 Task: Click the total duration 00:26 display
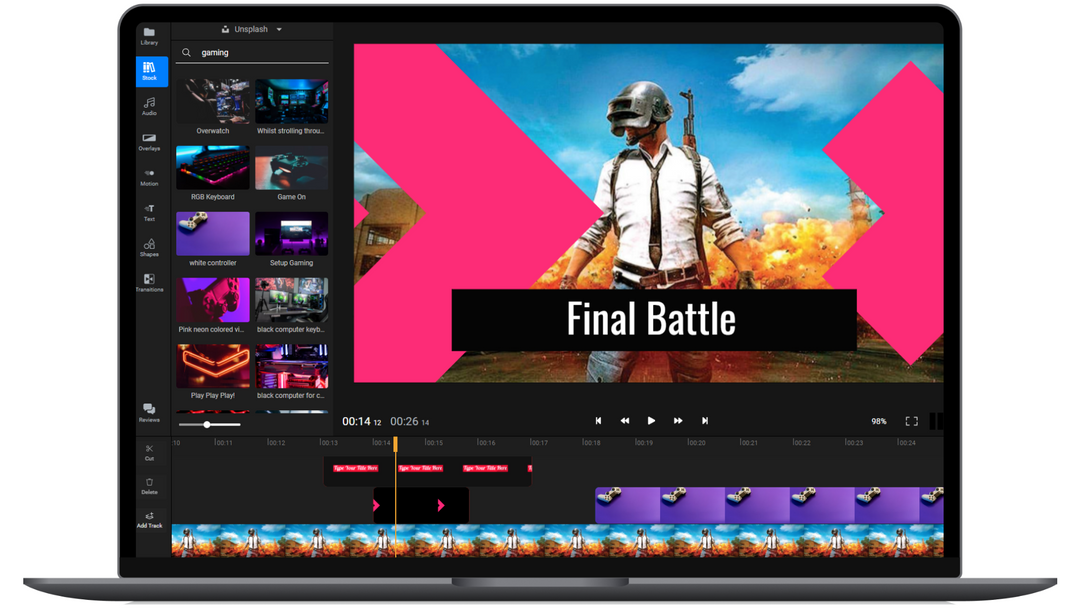click(410, 421)
